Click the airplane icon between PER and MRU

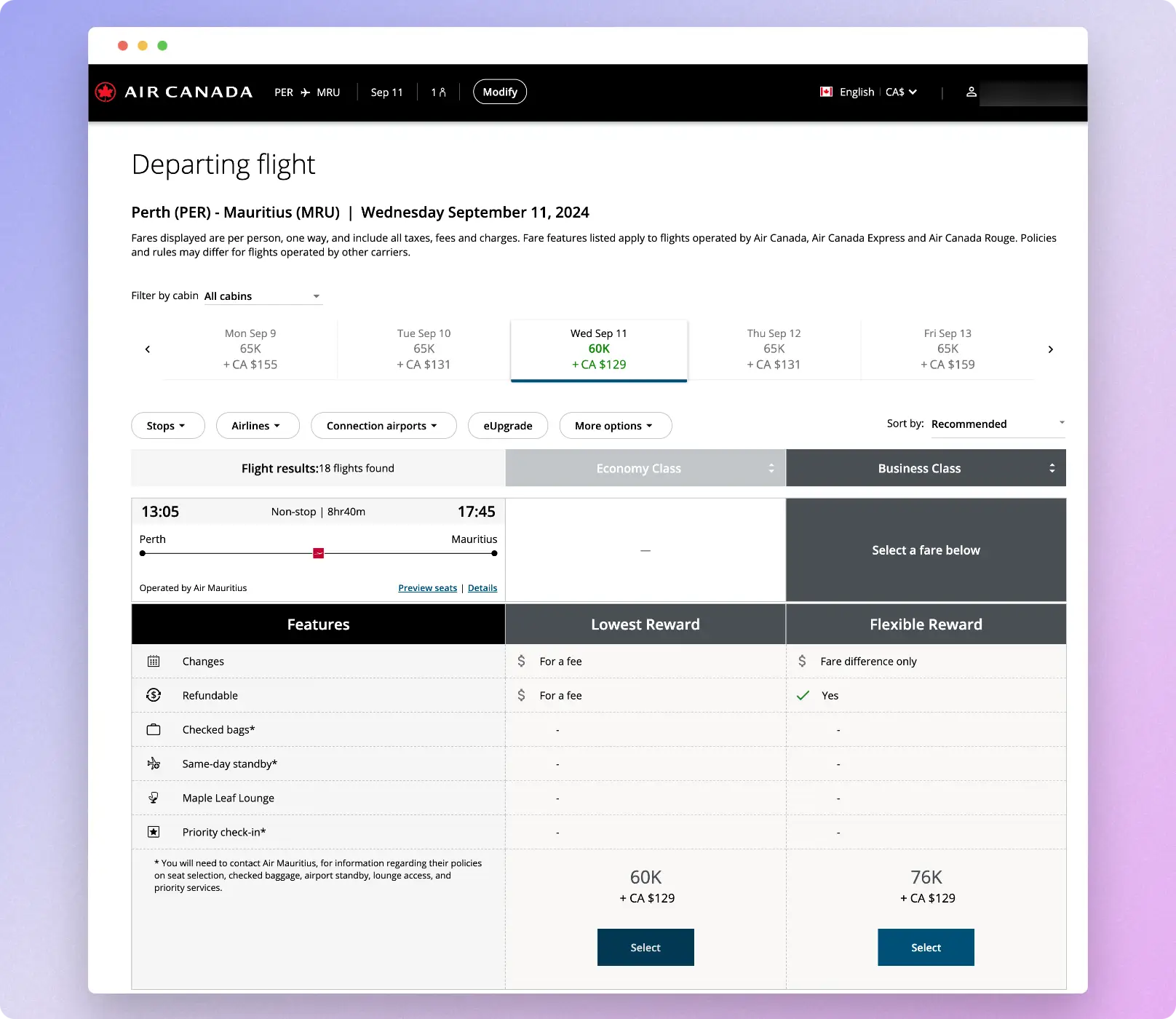[305, 92]
